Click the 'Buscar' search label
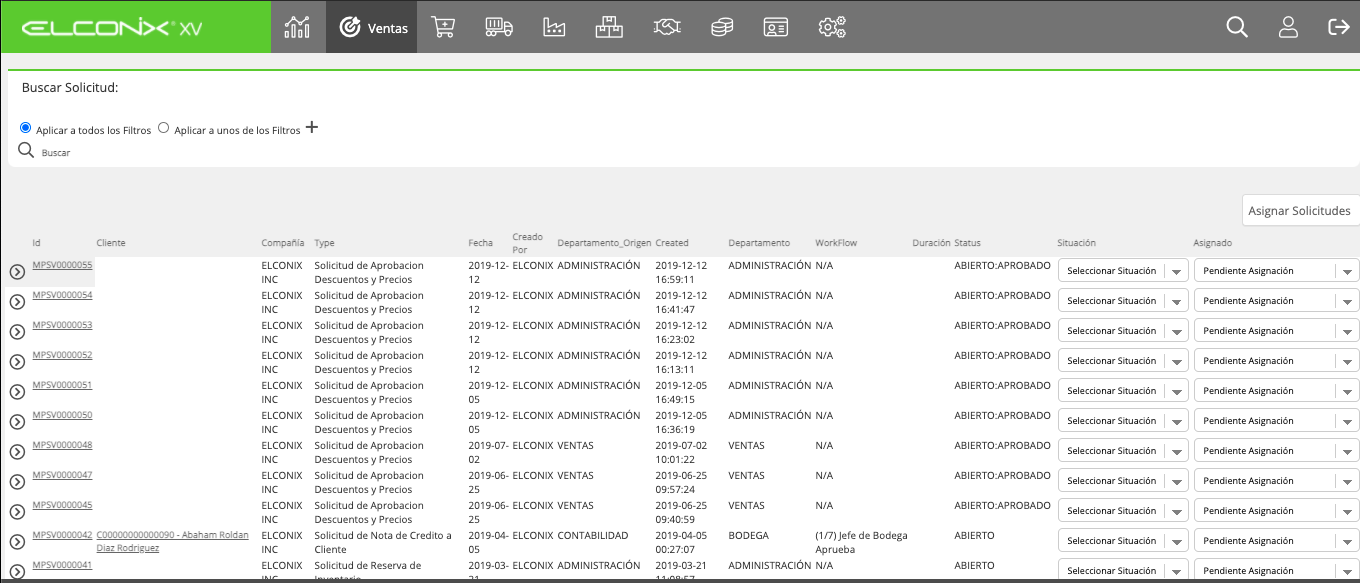 coord(56,153)
